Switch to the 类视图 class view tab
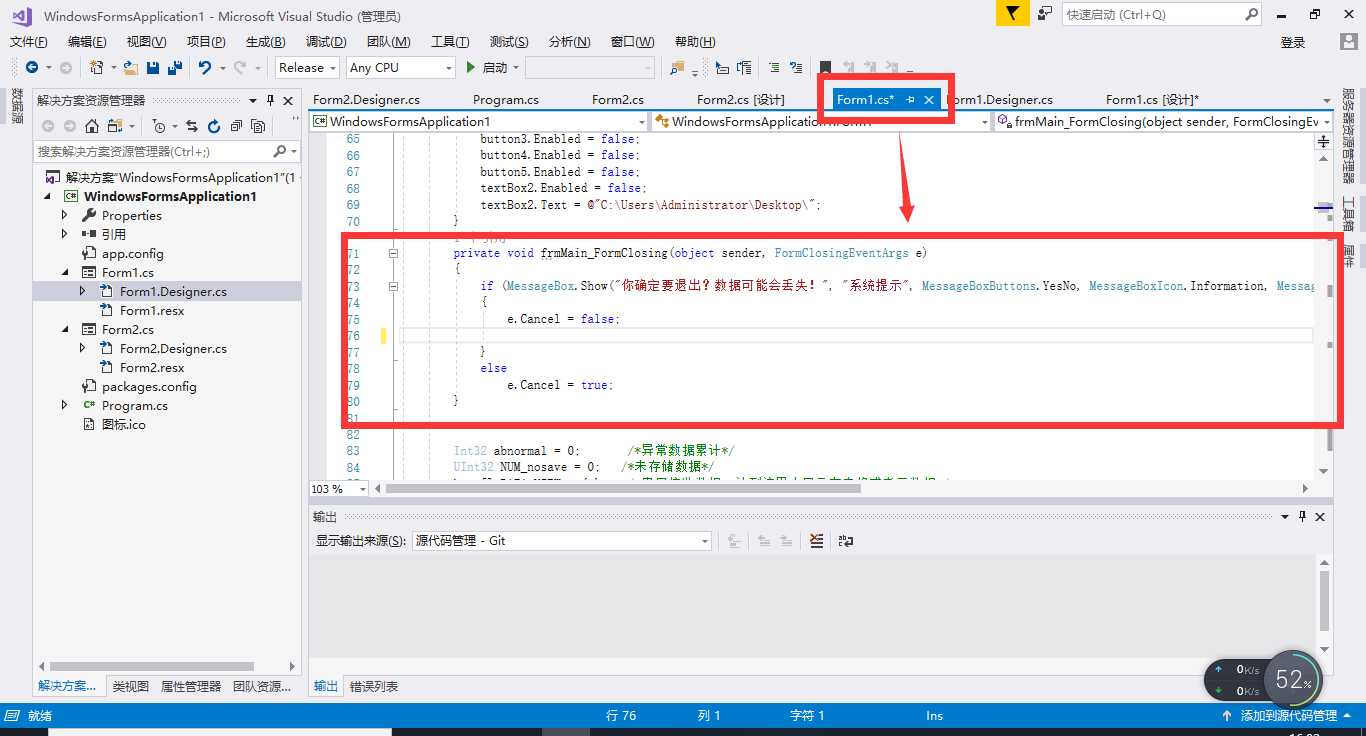The image size is (1366, 736). tap(130, 686)
